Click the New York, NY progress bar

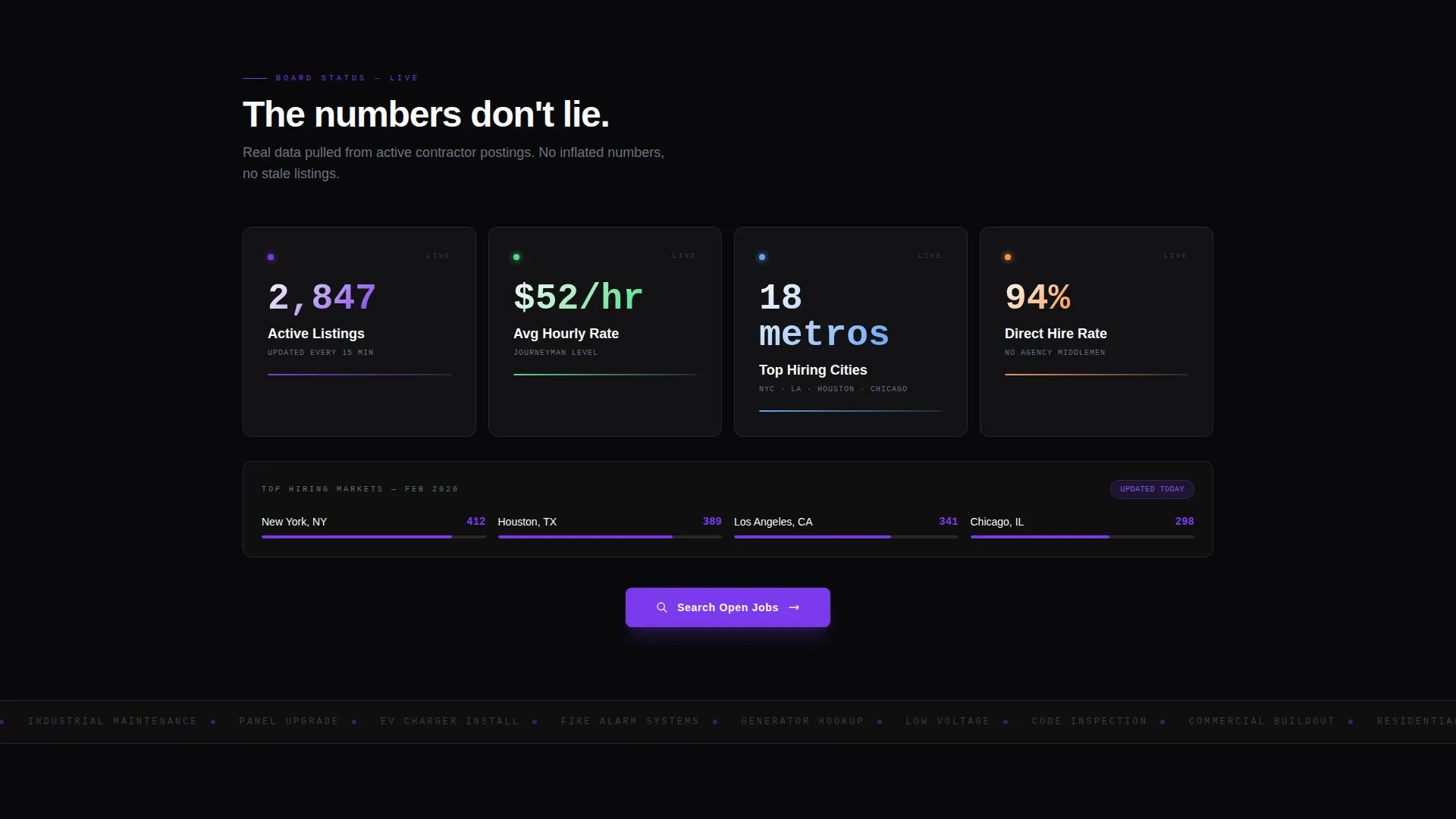point(374,537)
